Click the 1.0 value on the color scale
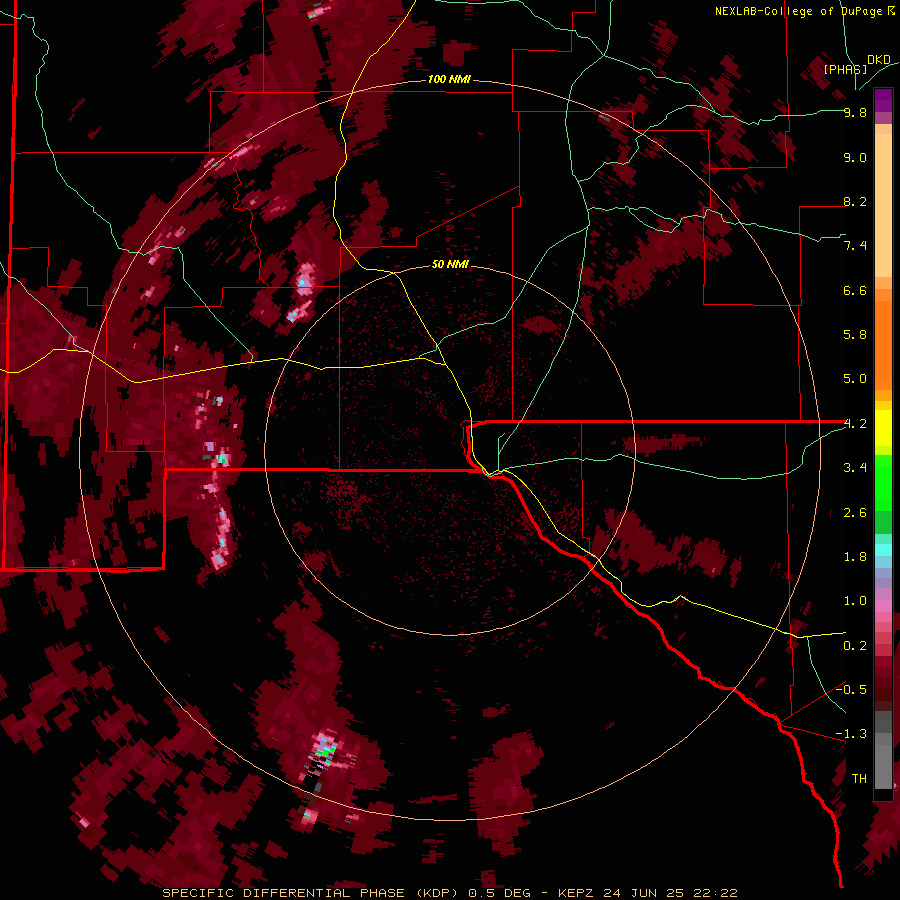 (855, 601)
